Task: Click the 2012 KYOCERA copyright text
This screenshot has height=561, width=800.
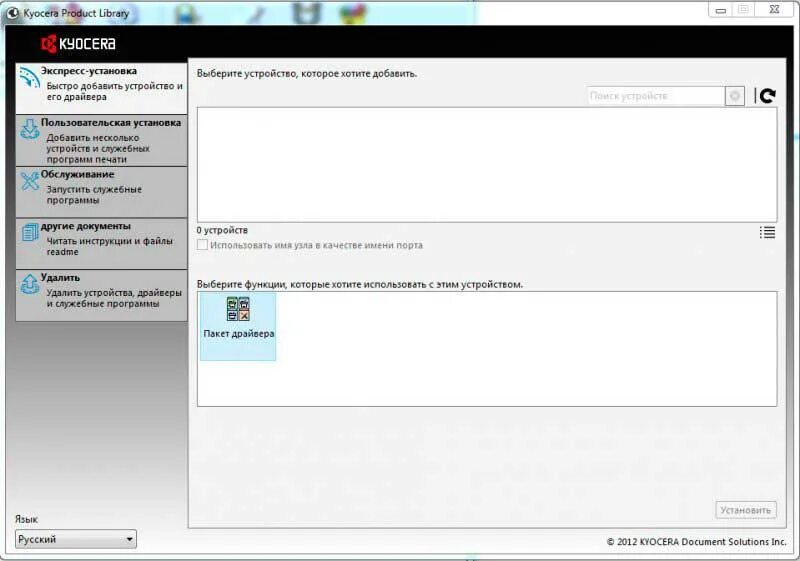Action: tap(696, 542)
